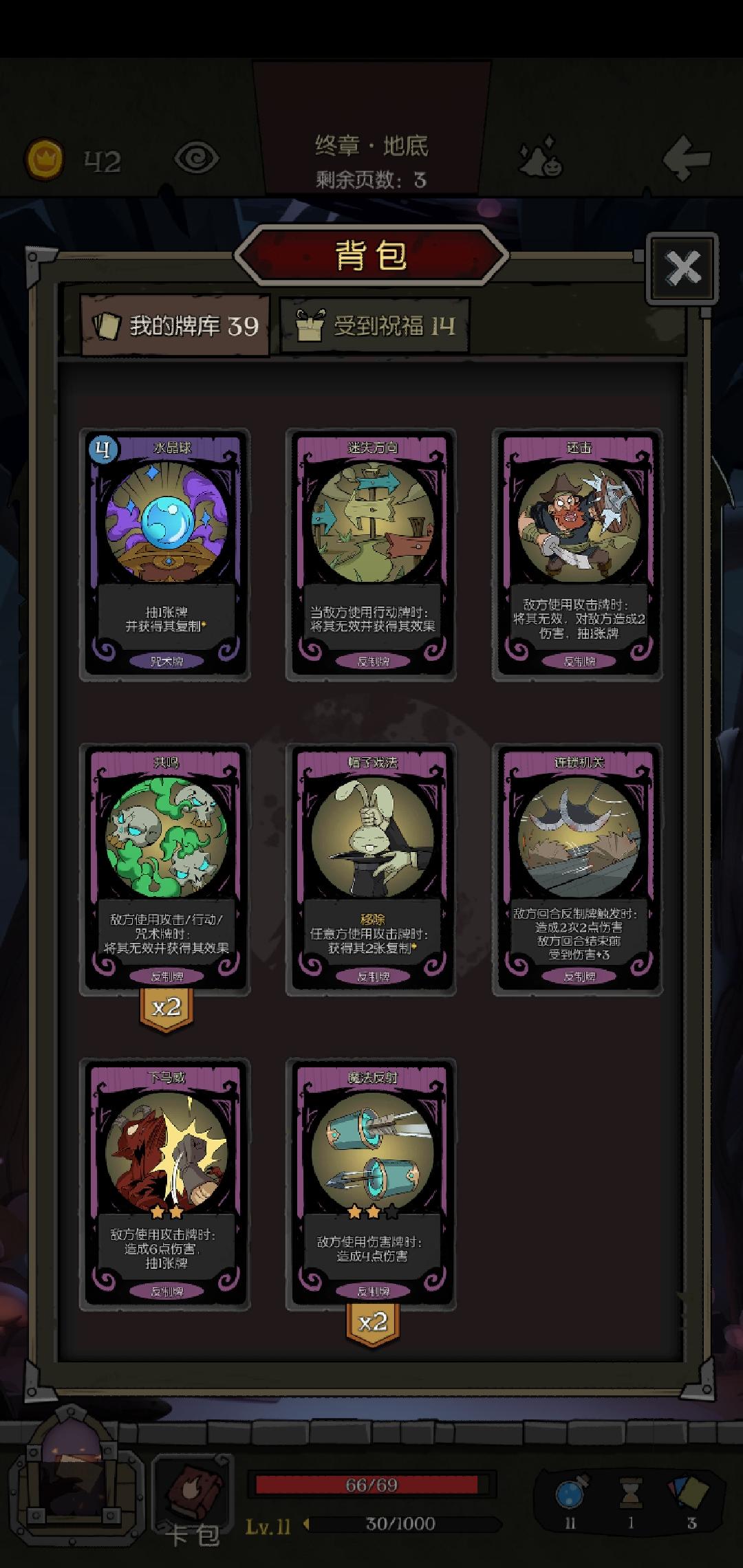Open the monster bestiary icon

pos(540,156)
